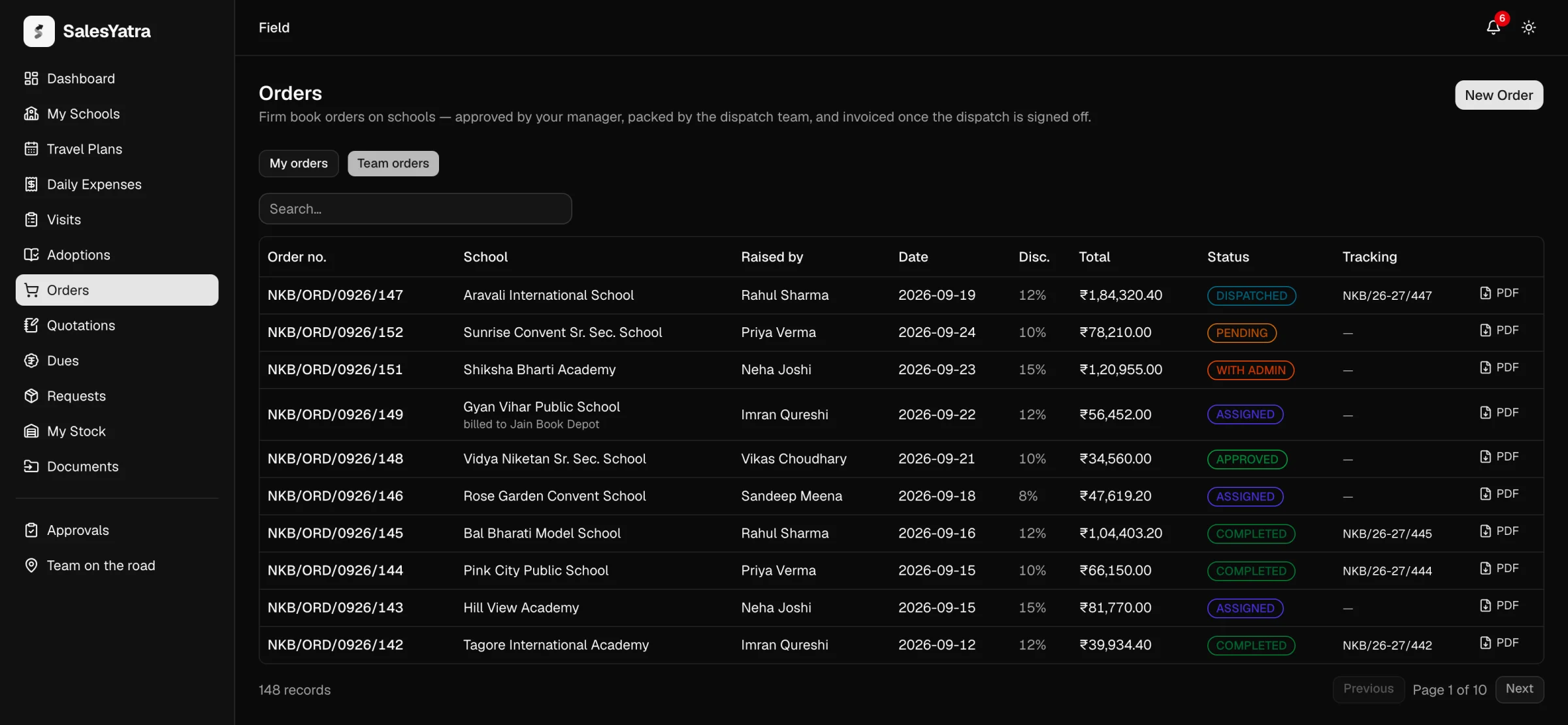Click the Previous page button

click(1368, 689)
